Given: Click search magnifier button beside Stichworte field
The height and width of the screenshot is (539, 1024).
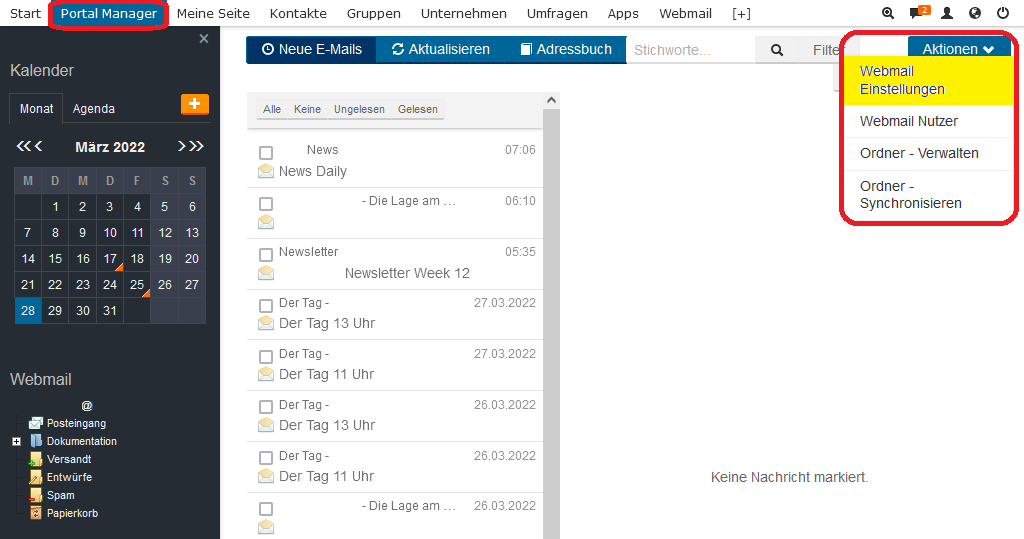Looking at the screenshot, I should pos(776,50).
